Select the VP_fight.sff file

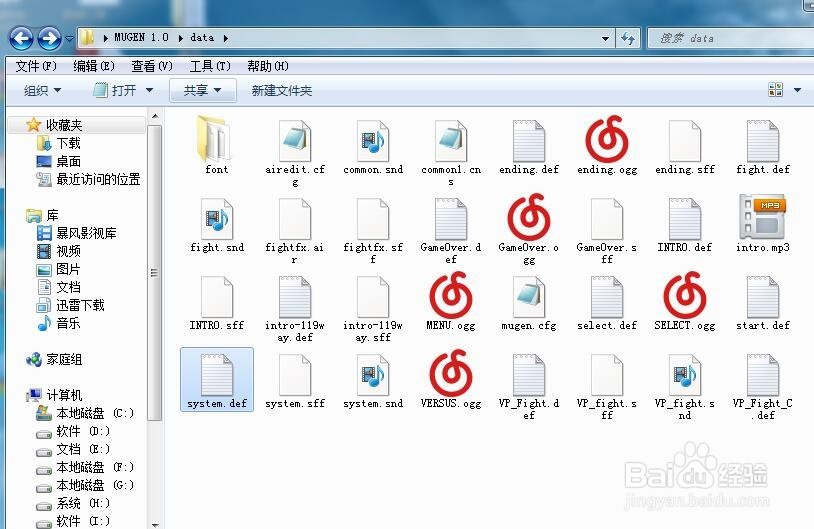pyautogui.click(x=607, y=374)
